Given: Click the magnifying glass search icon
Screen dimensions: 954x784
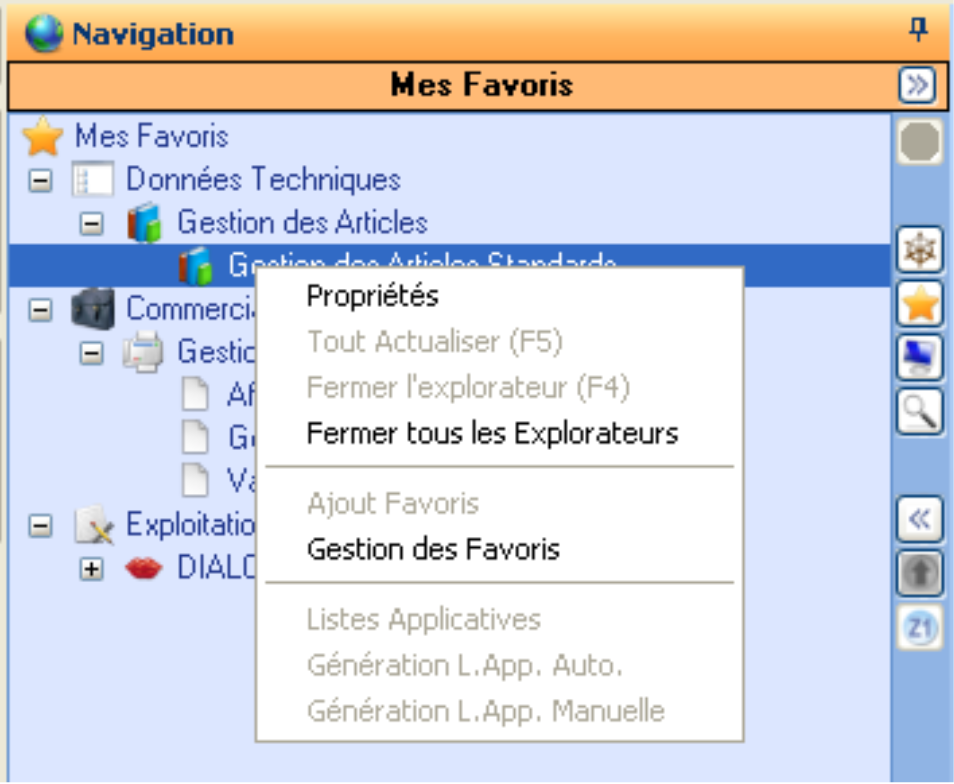Looking at the screenshot, I should coord(918,412).
